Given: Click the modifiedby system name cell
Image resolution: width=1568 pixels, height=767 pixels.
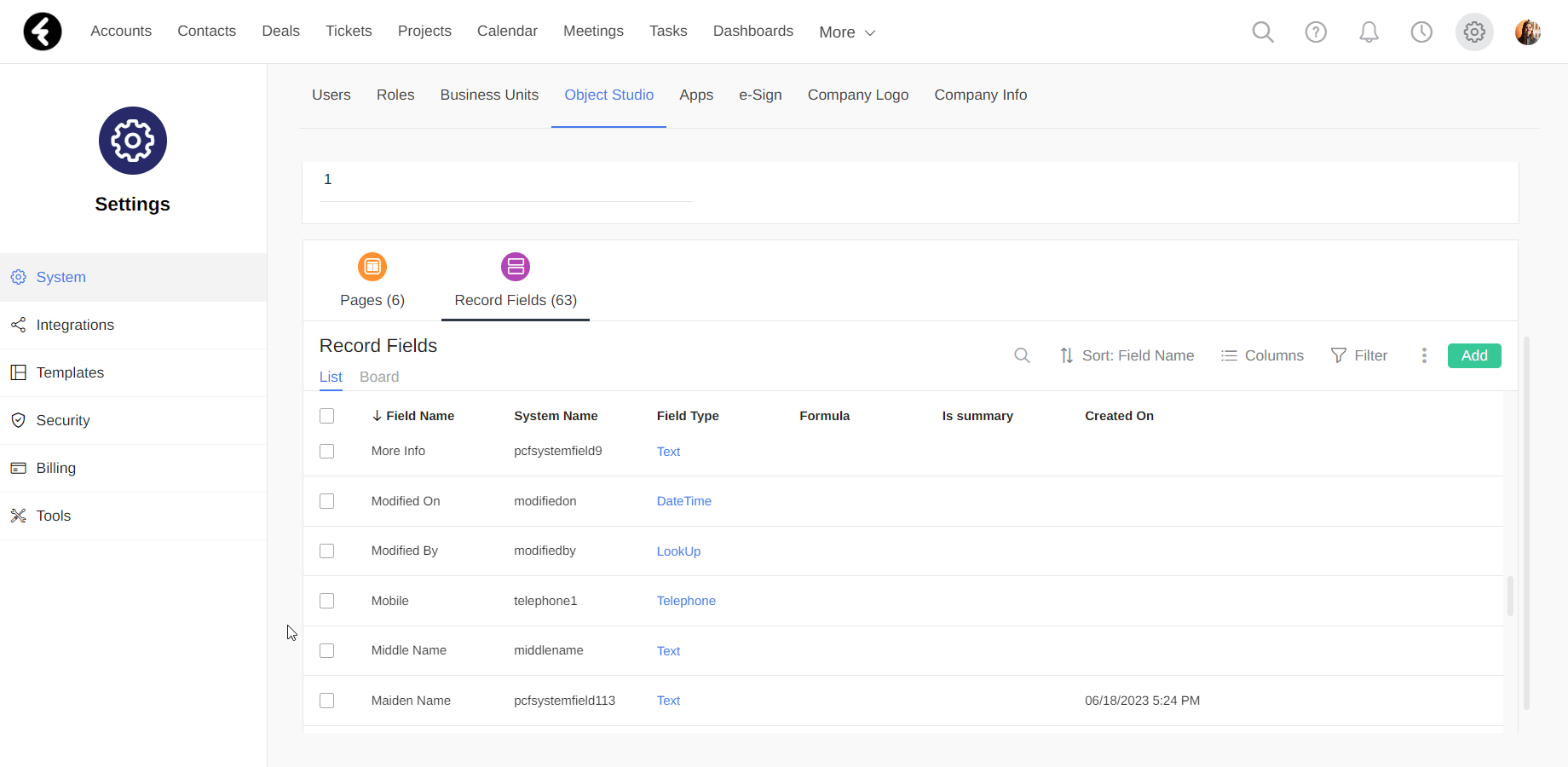Looking at the screenshot, I should [x=545, y=551].
